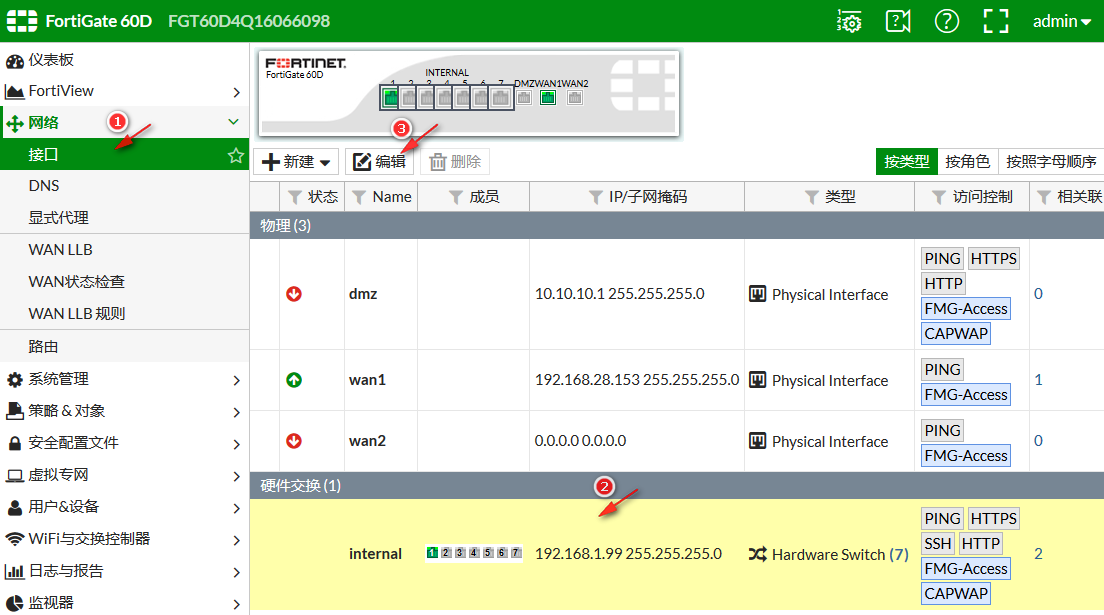Click the internal reference count 2
The width and height of the screenshot is (1104, 615).
click(1039, 554)
